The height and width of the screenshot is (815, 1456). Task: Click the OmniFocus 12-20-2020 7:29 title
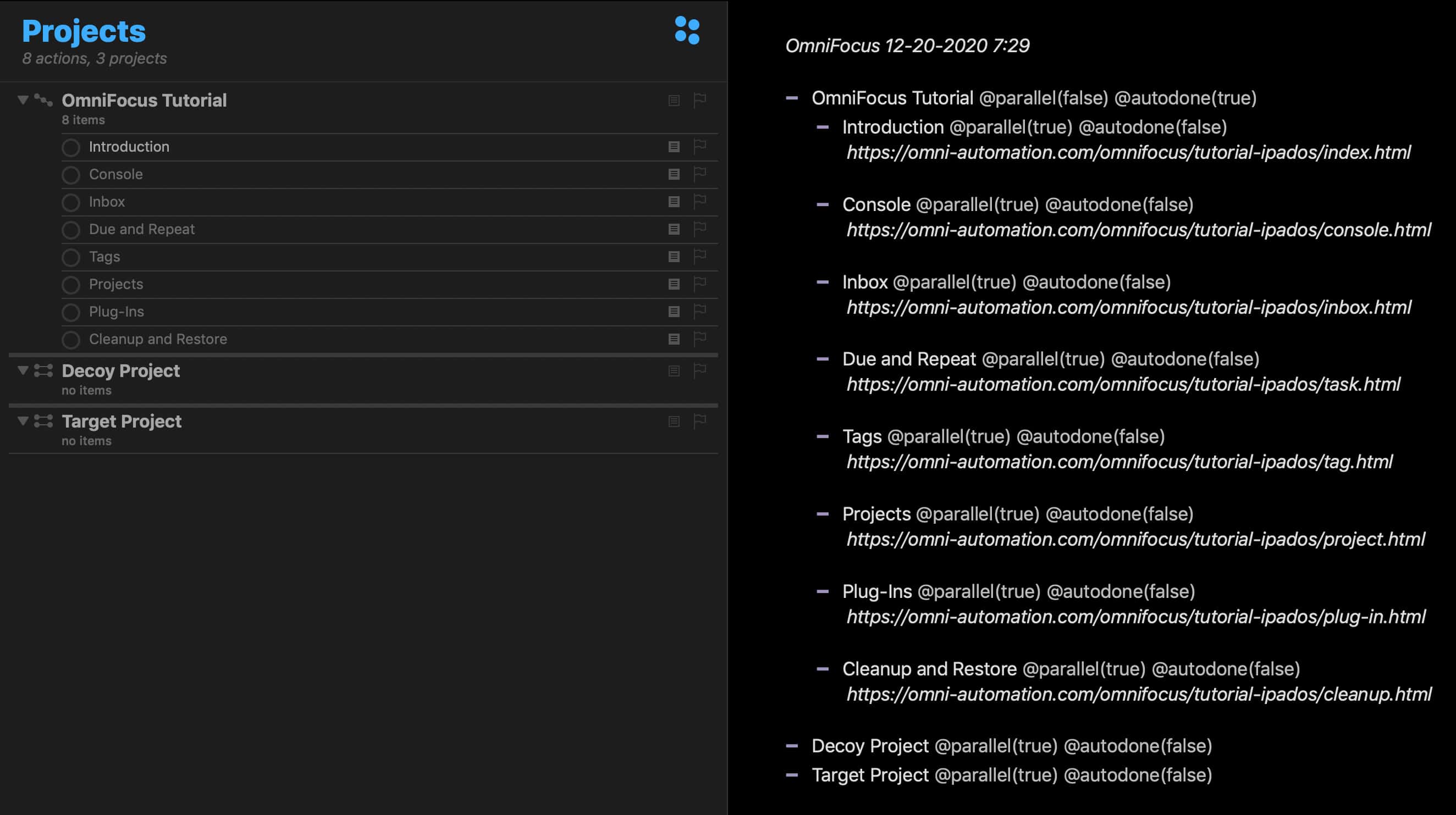(x=907, y=45)
